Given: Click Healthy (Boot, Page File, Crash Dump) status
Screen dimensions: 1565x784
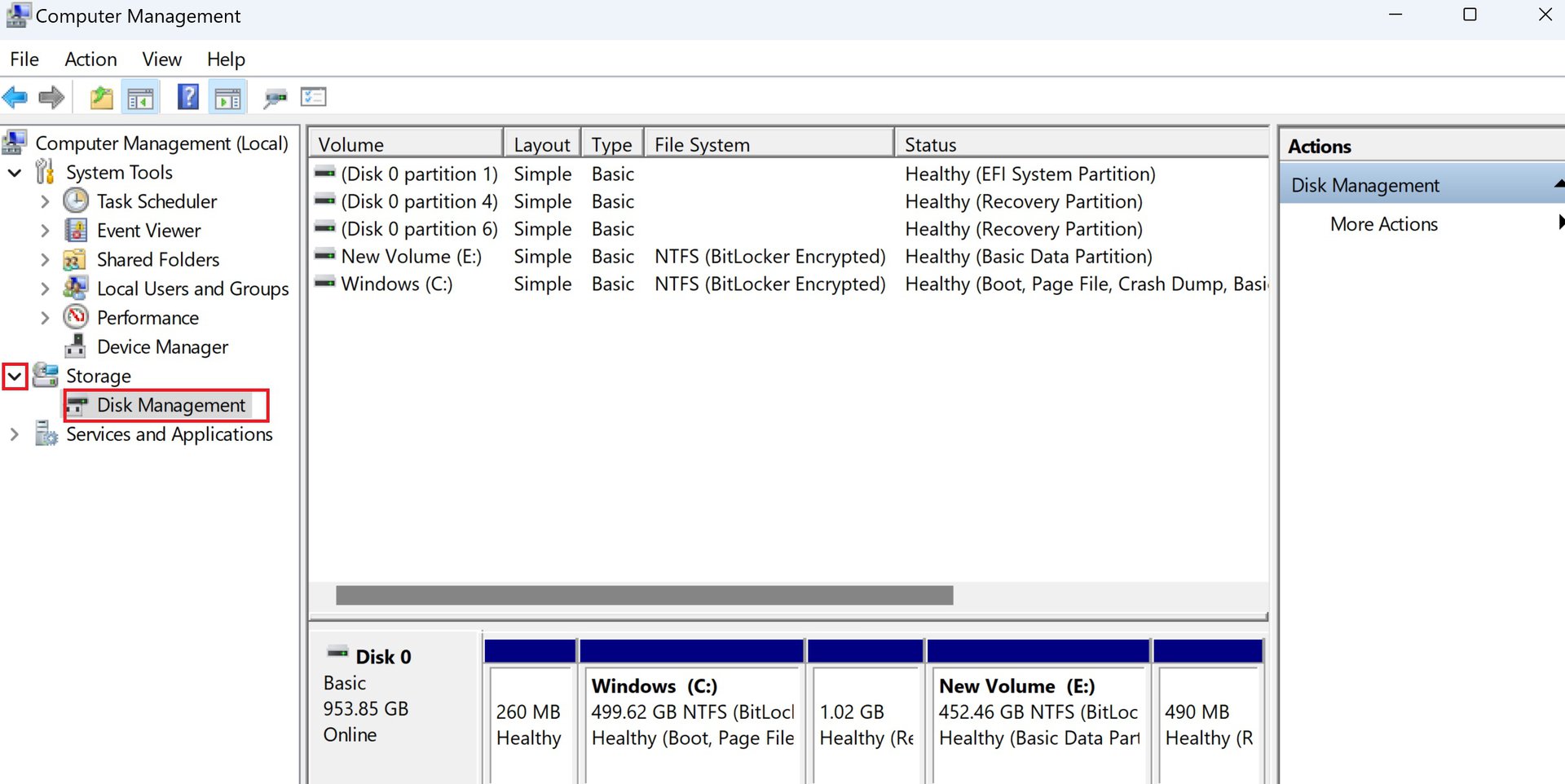Looking at the screenshot, I should (x=1086, y=284).
